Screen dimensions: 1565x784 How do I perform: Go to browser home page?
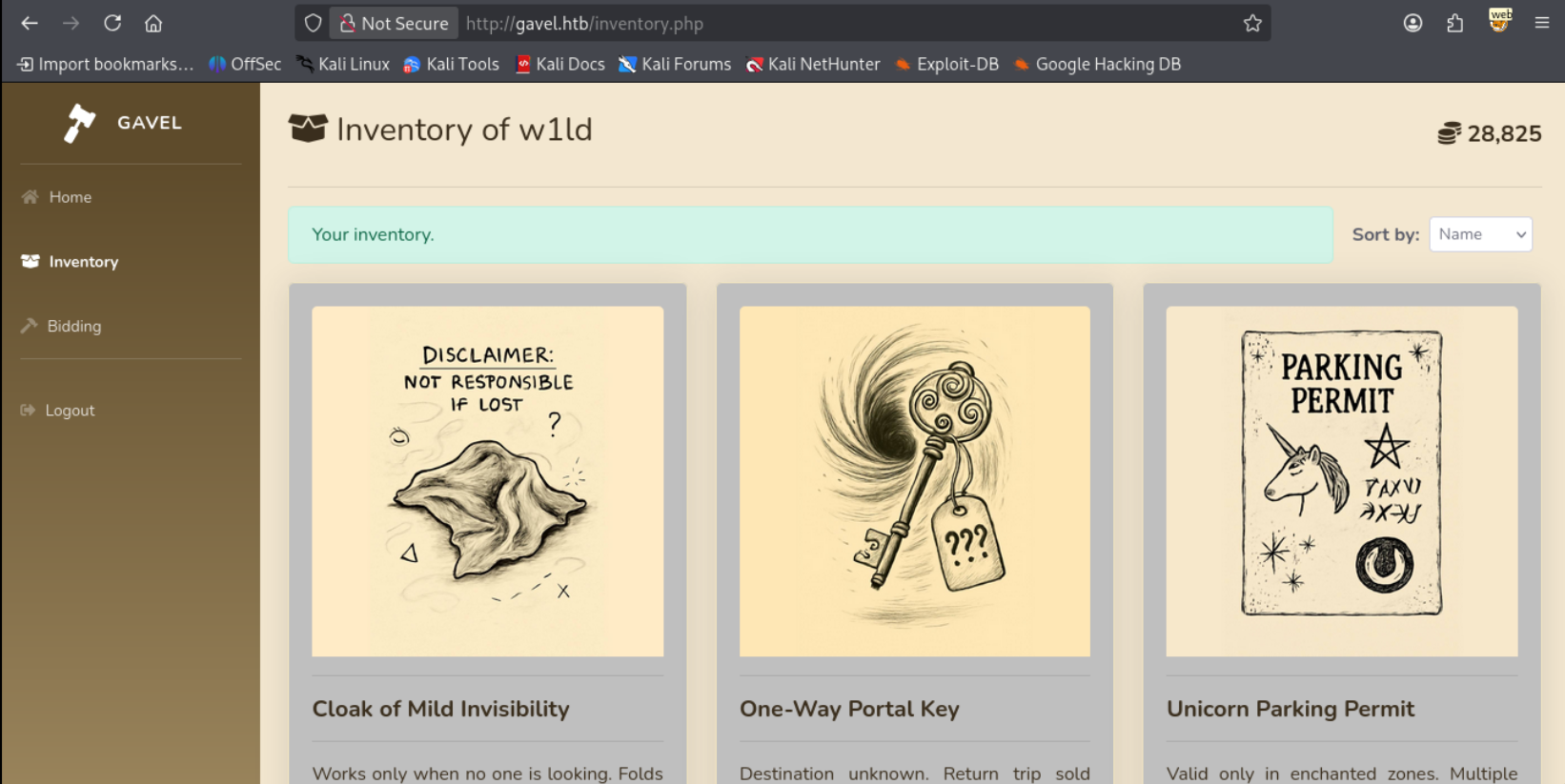[x=153, y=23]
